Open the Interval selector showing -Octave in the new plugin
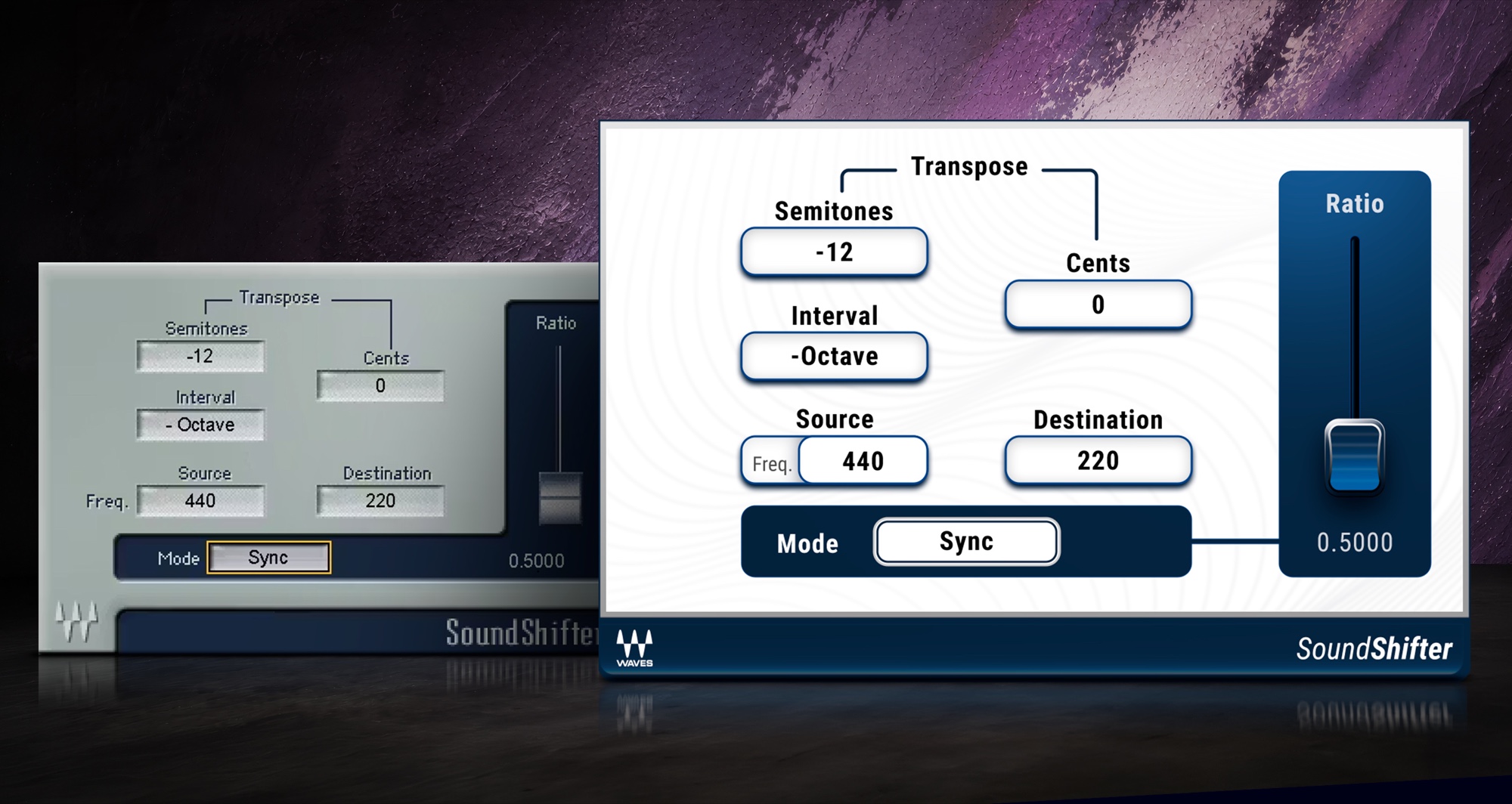1512x804 pixels. (834, 356)
